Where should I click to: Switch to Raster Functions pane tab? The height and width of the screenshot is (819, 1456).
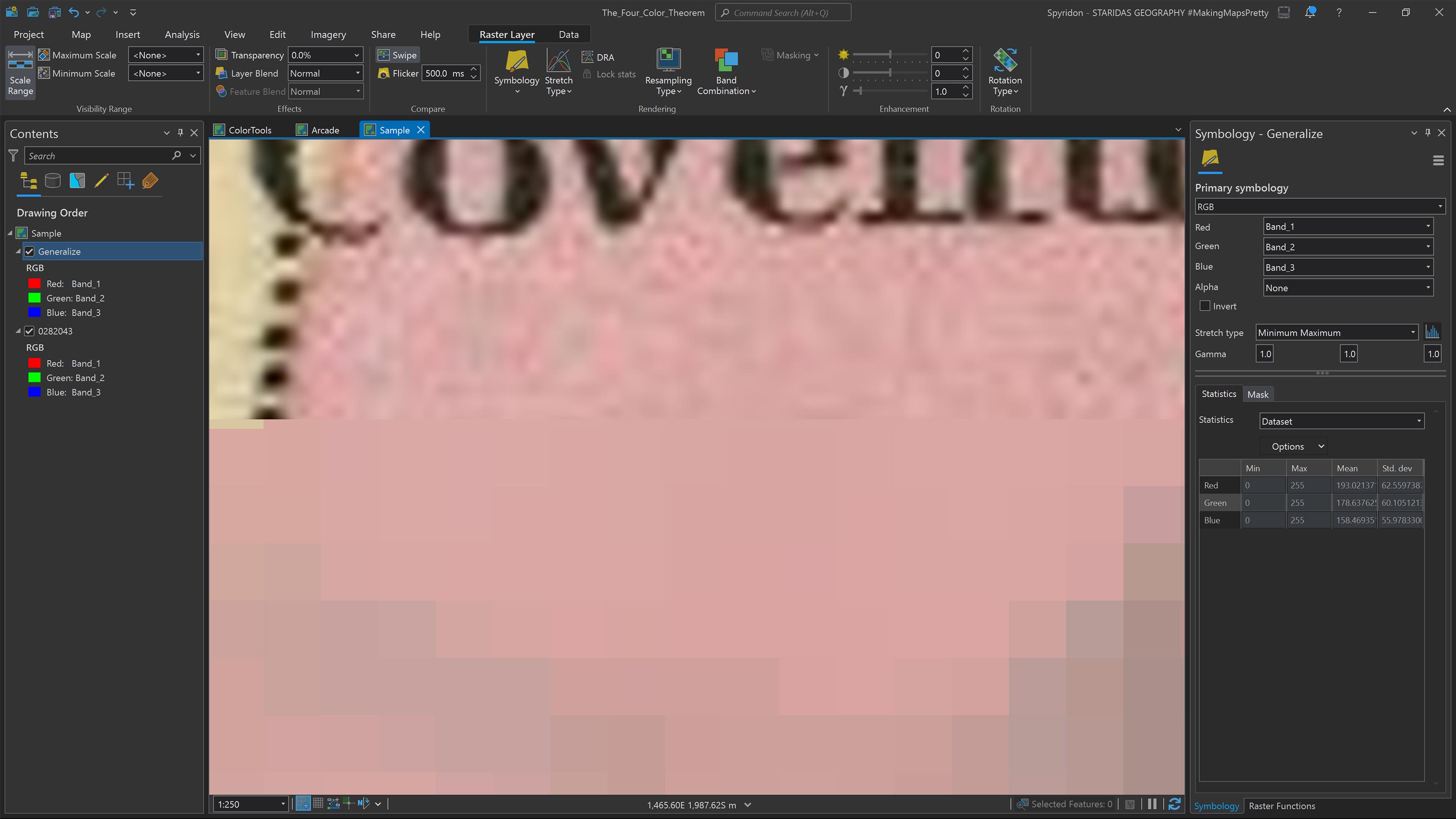click(x=1281, y=806)
